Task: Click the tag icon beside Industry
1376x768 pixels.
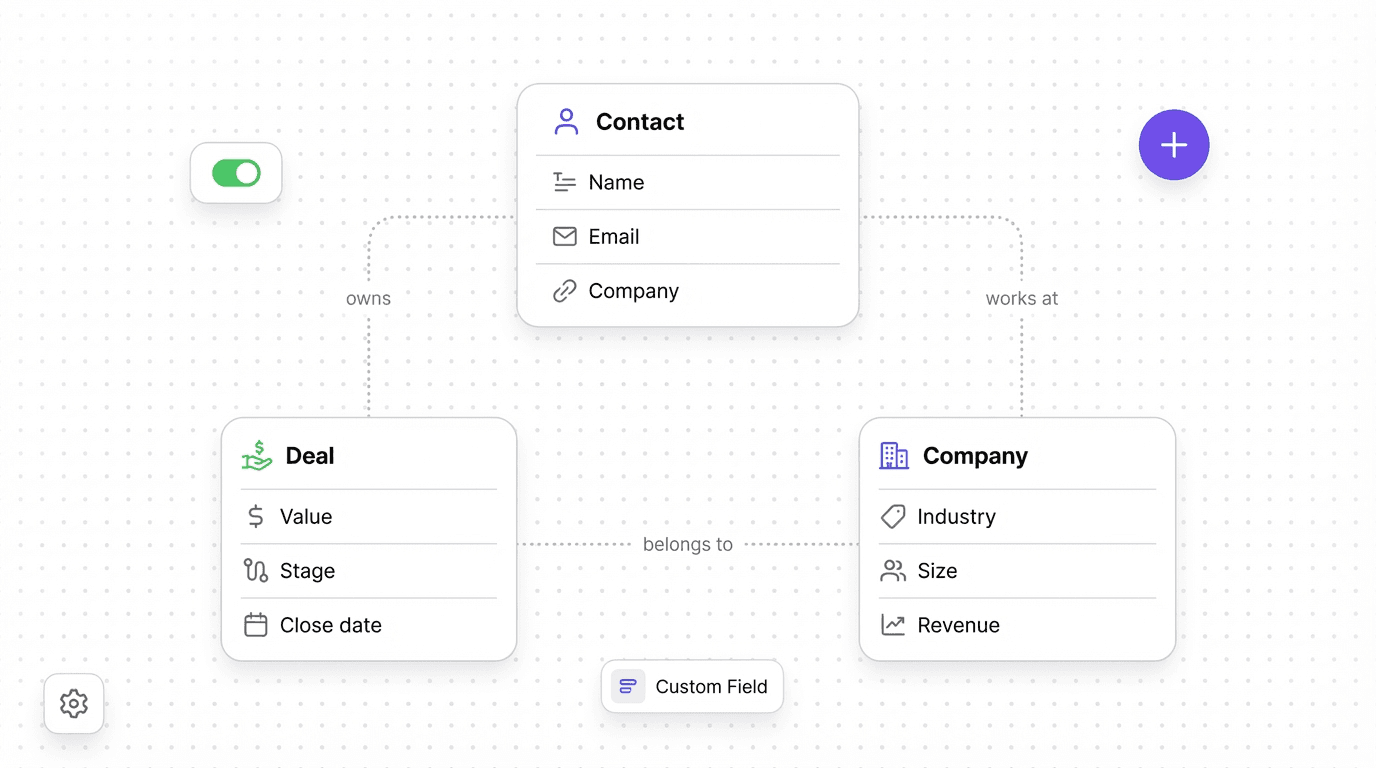Action: [893, 516]
